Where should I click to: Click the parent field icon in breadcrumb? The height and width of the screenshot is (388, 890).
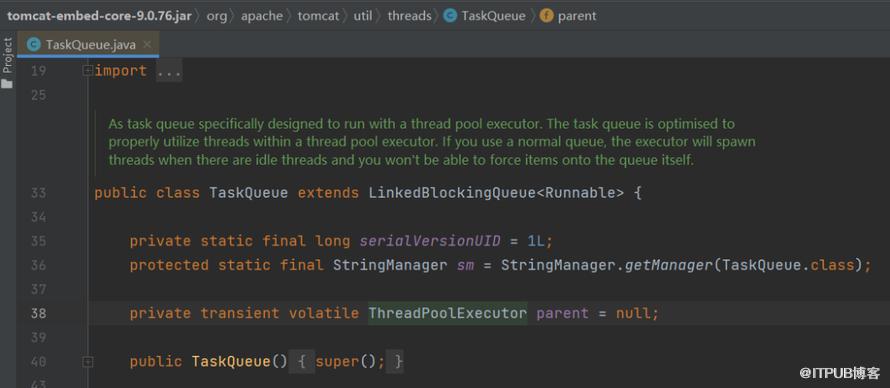(546, 16)
